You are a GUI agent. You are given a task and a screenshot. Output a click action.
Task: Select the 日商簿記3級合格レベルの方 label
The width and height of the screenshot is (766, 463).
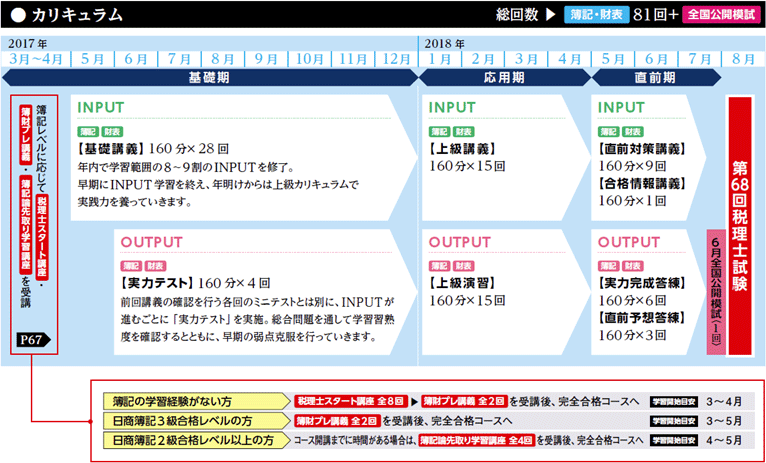176,420
